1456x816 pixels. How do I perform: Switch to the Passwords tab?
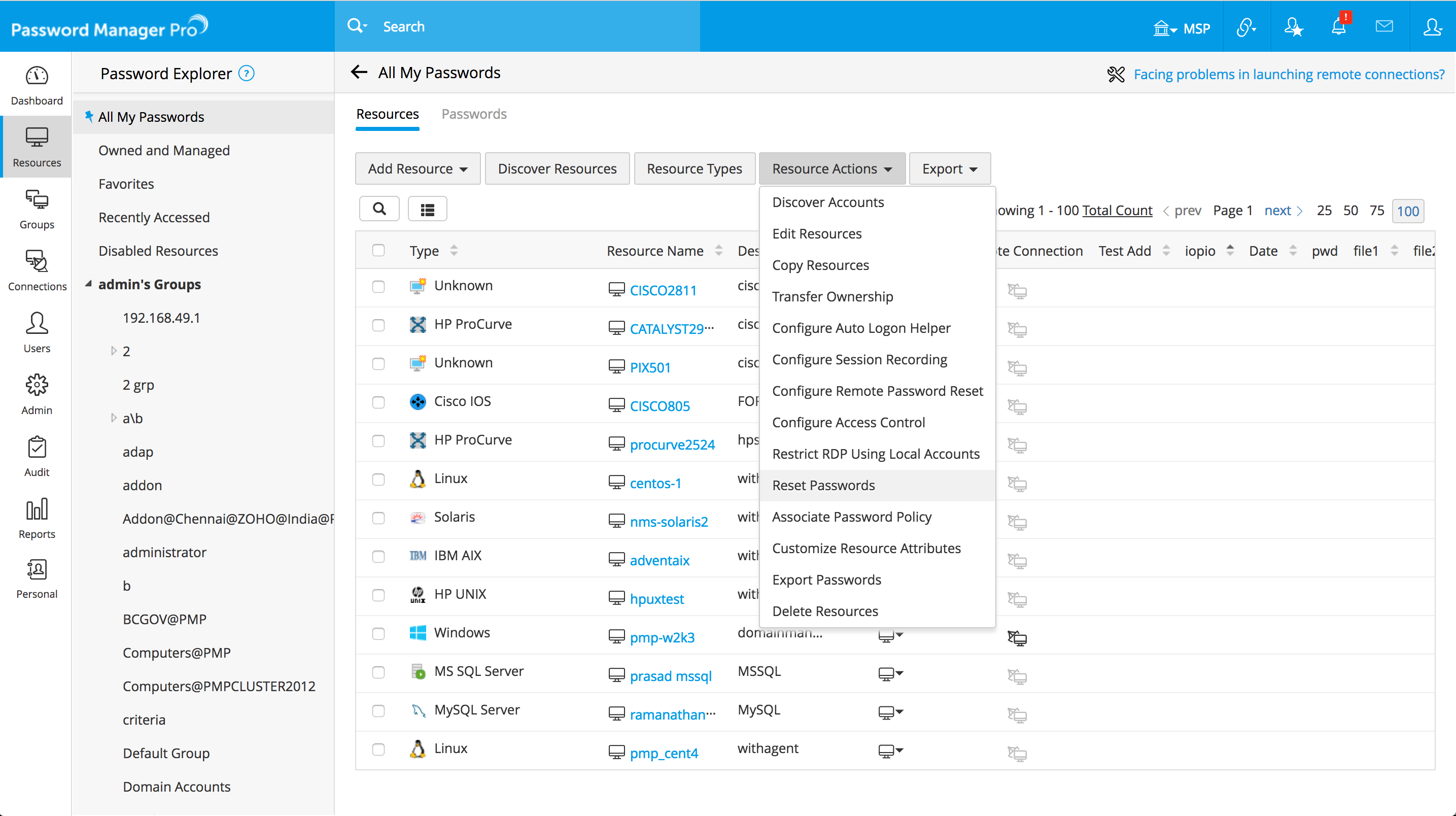click(474, 114)
